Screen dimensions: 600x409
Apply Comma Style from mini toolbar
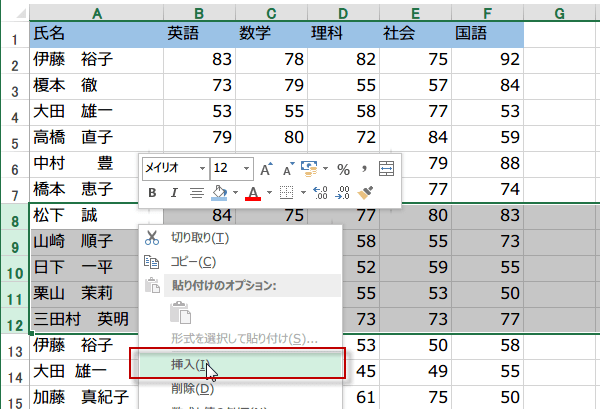(364, 168)
